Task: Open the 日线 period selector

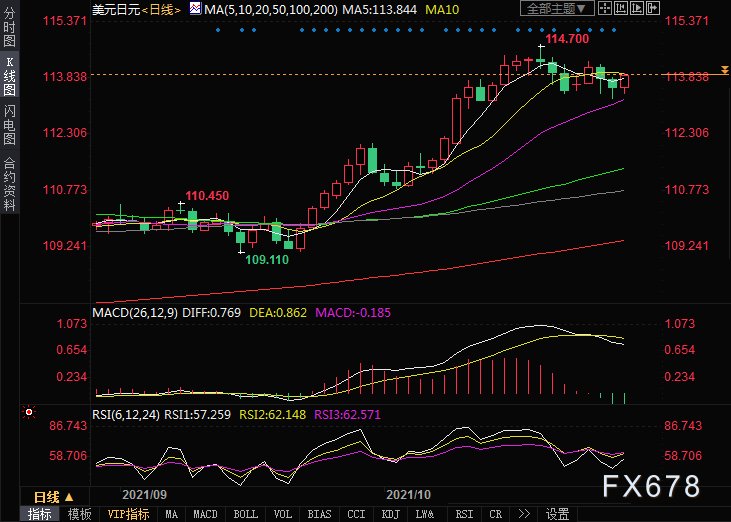Action: pos(54,497)
